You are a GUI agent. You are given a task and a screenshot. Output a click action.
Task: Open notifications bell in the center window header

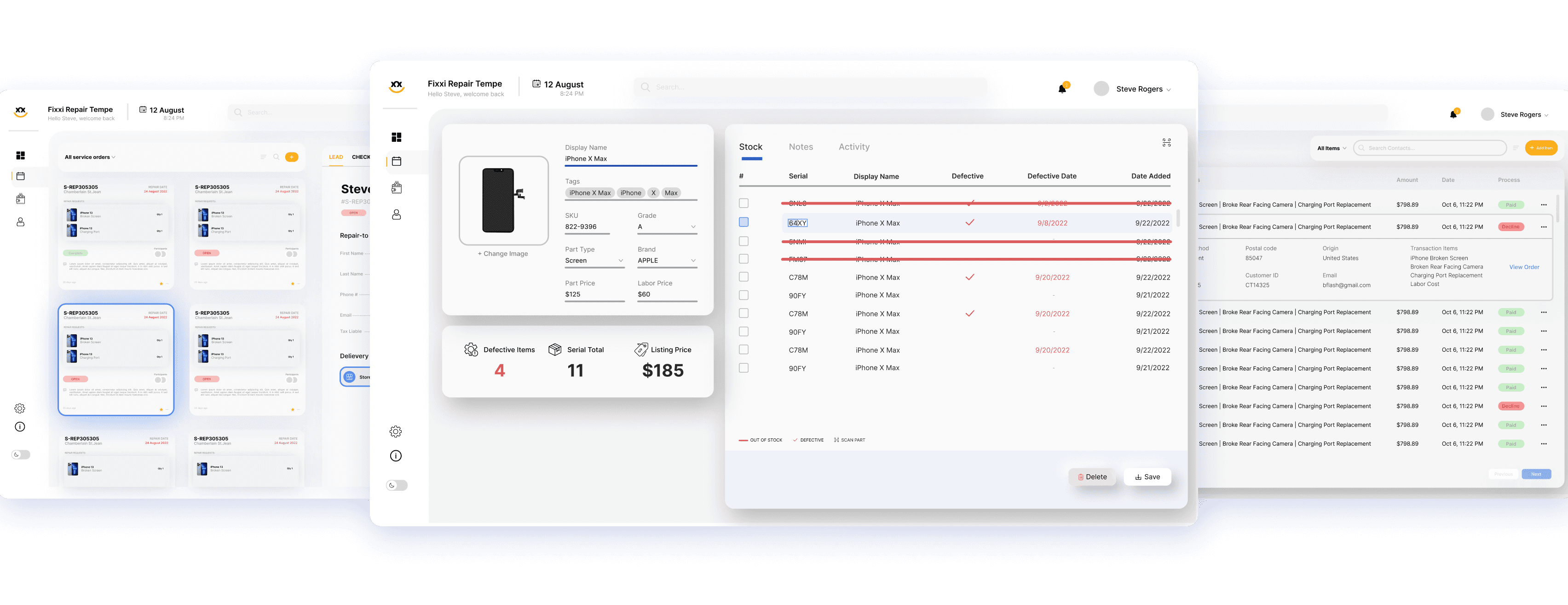pyautogui.click(x=1062, y=88)
